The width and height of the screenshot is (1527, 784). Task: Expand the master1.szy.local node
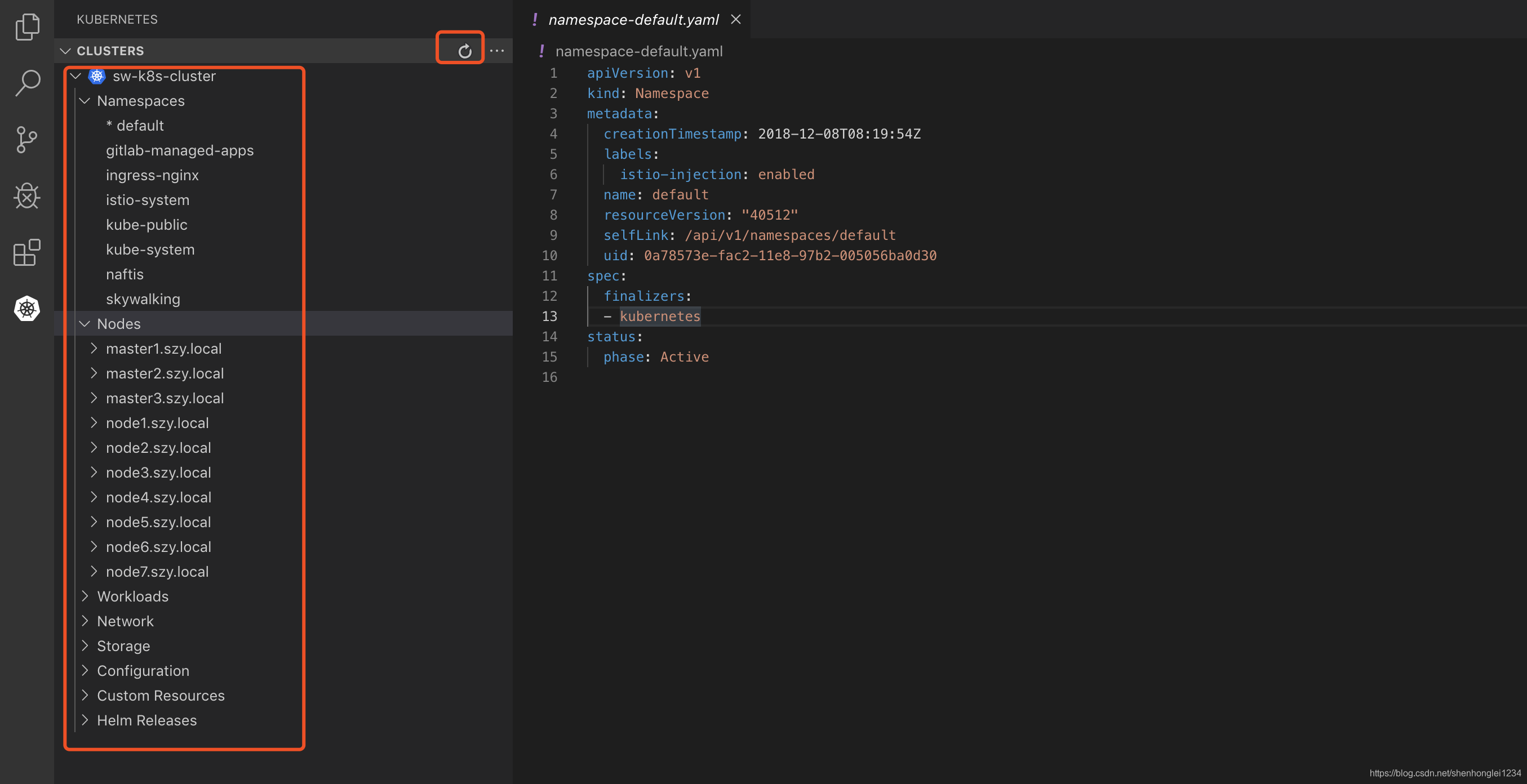click(94, 349)
